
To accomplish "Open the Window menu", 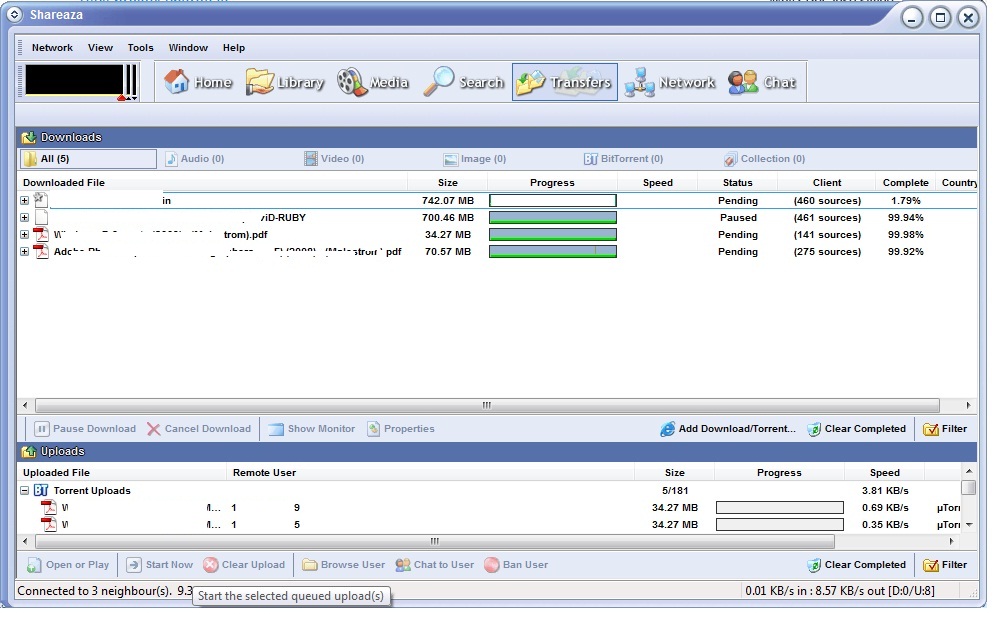I will 188,48.
